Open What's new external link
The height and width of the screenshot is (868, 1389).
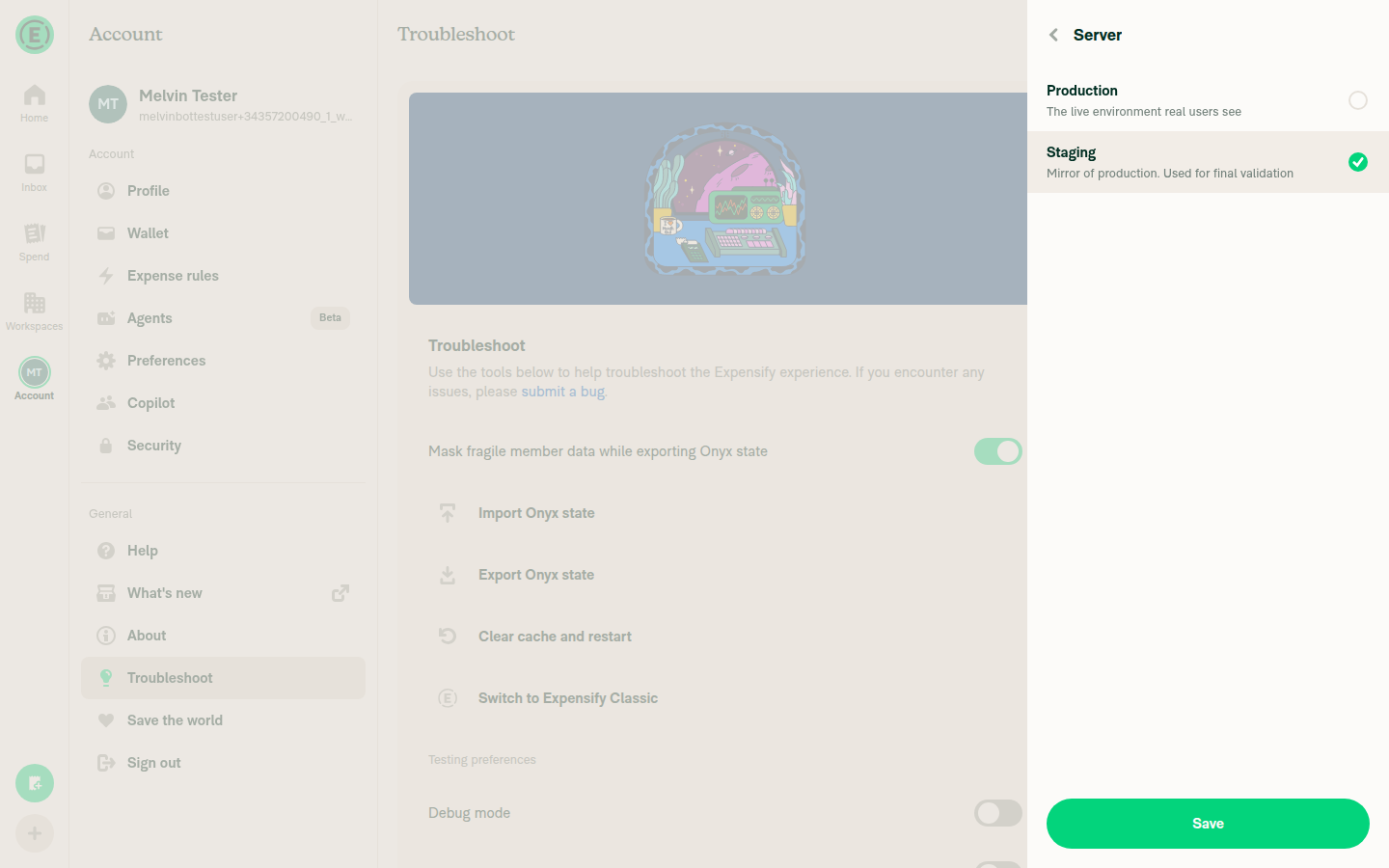tap(223, 593)
